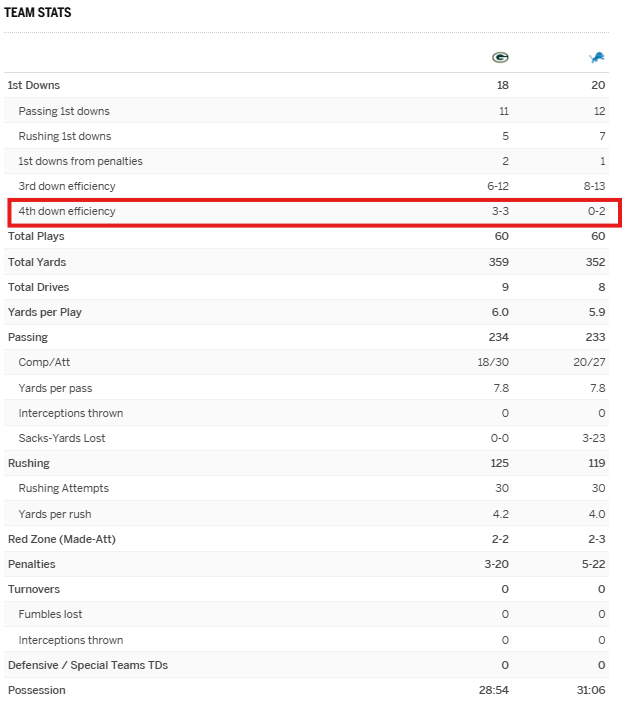The height and width of the screenshot is (710, 623).
Task: Click the Total Plays row label
Action: pyautogui.click(x=35, y=237)
